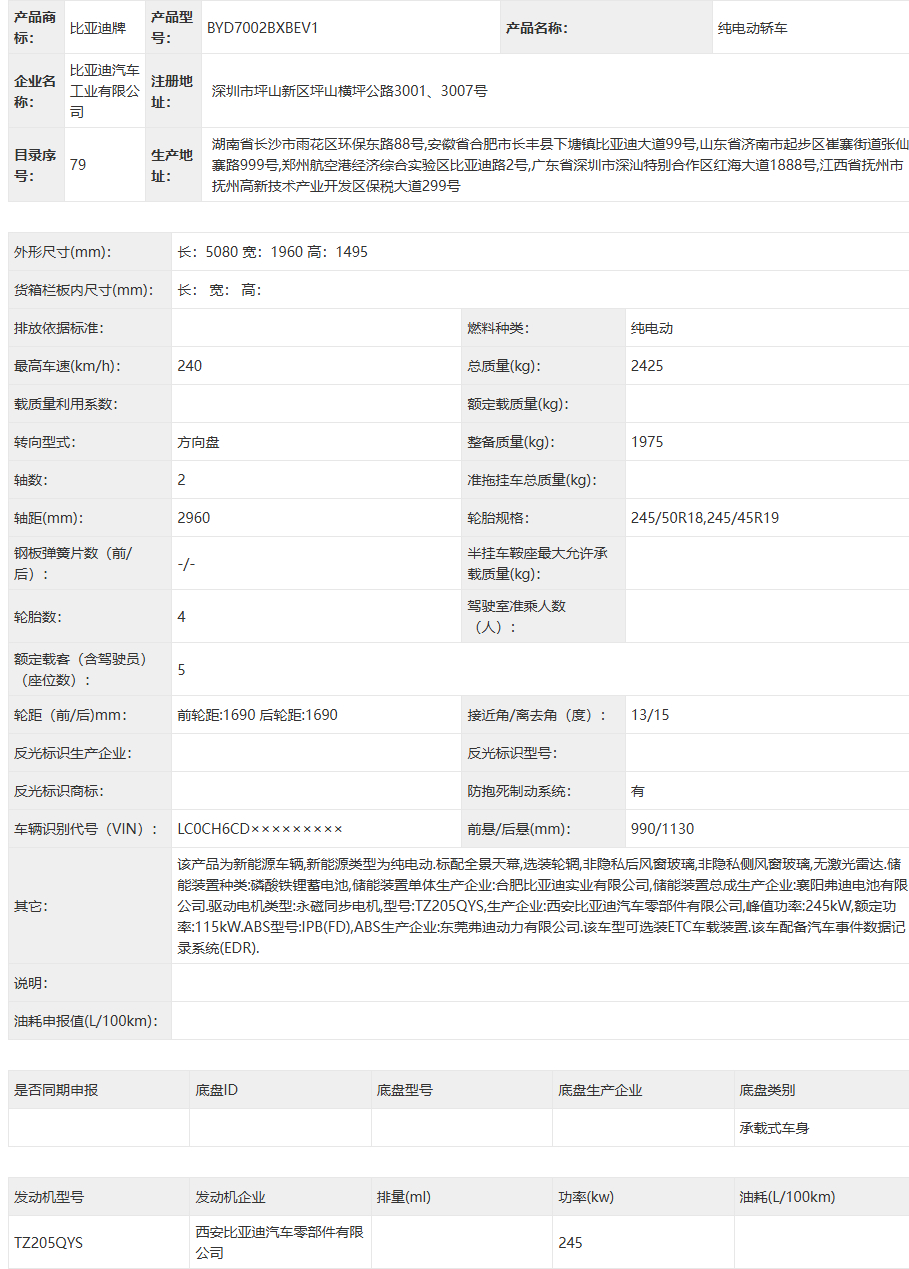Click 油耗申报值(L/100km) label
The image size is (909, 1269).
[86, 1021]
